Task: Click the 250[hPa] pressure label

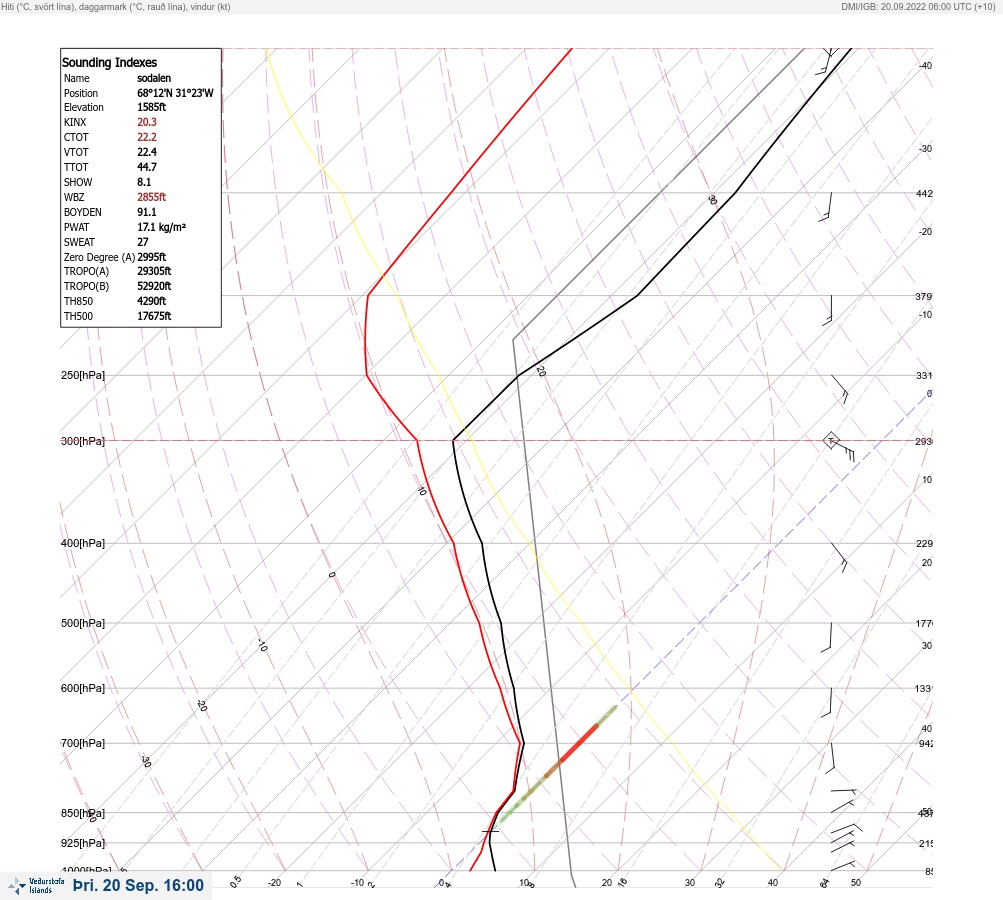Action: (x=83, y=375)
